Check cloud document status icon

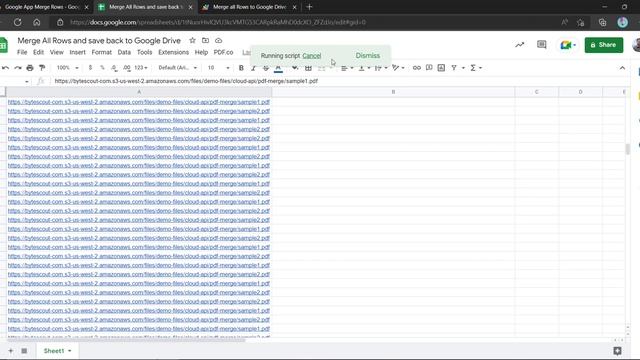pyautogui.click(x=218, y=40)
